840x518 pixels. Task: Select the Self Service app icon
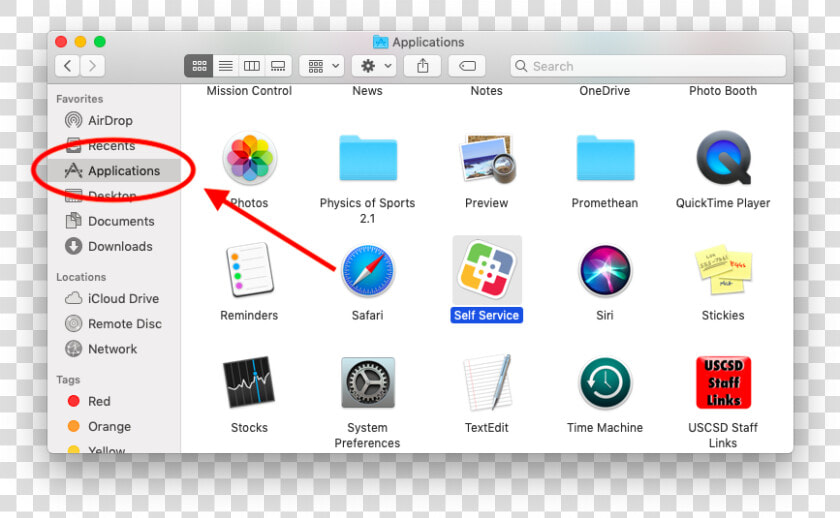(x=486, y=269)
